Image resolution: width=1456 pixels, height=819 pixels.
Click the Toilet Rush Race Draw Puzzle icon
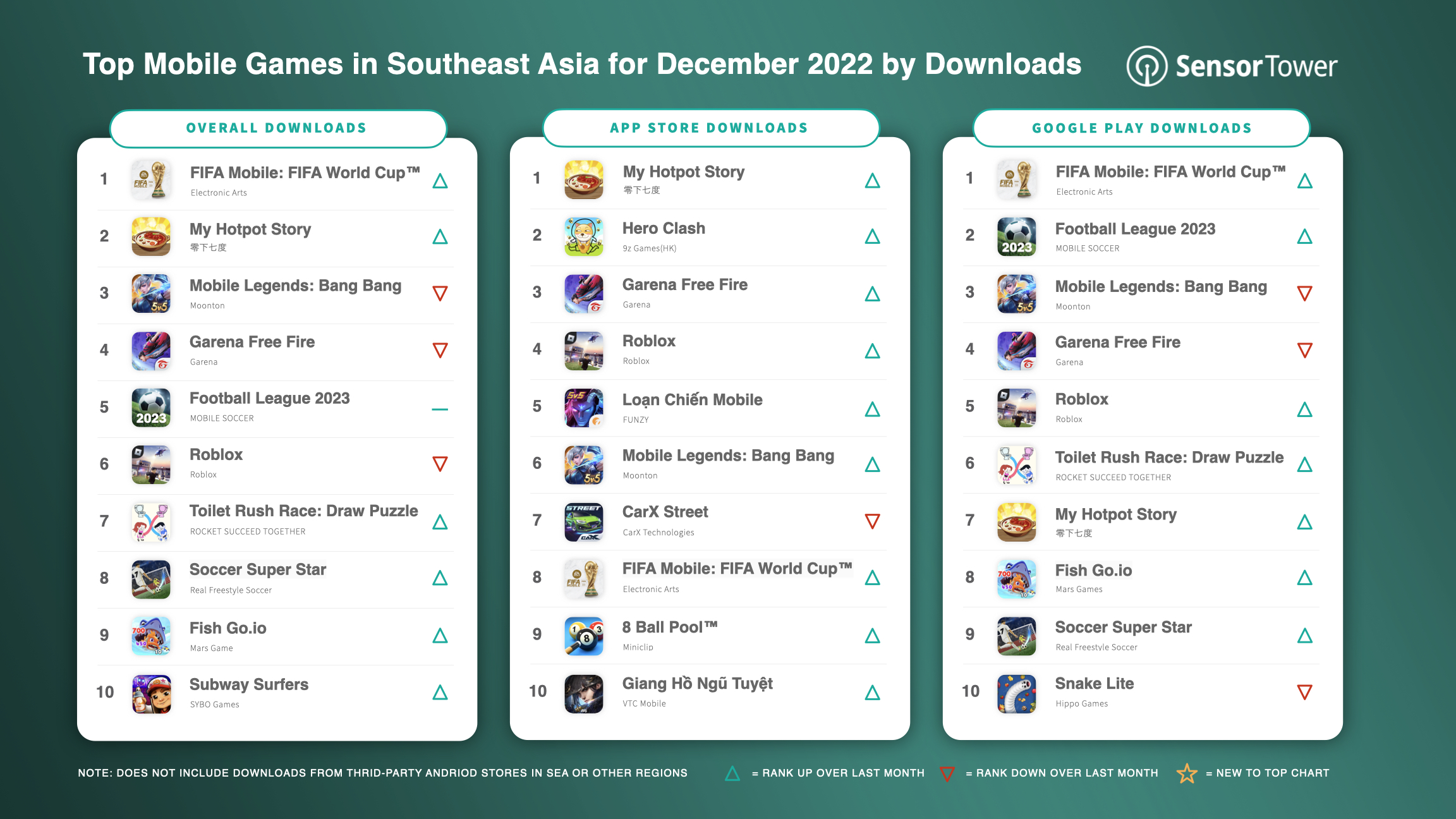(x=154, y=520)
